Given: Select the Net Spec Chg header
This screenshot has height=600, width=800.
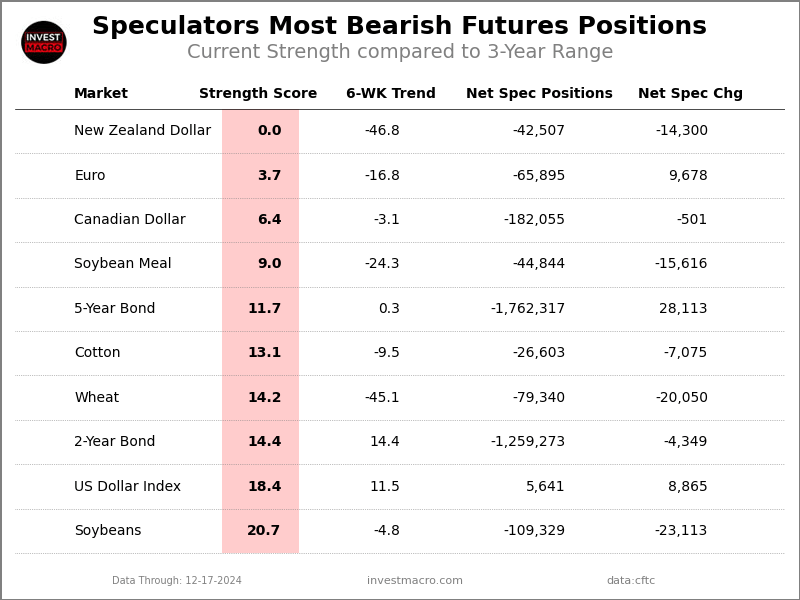Looking at the screenshot, I should [690, 94].
